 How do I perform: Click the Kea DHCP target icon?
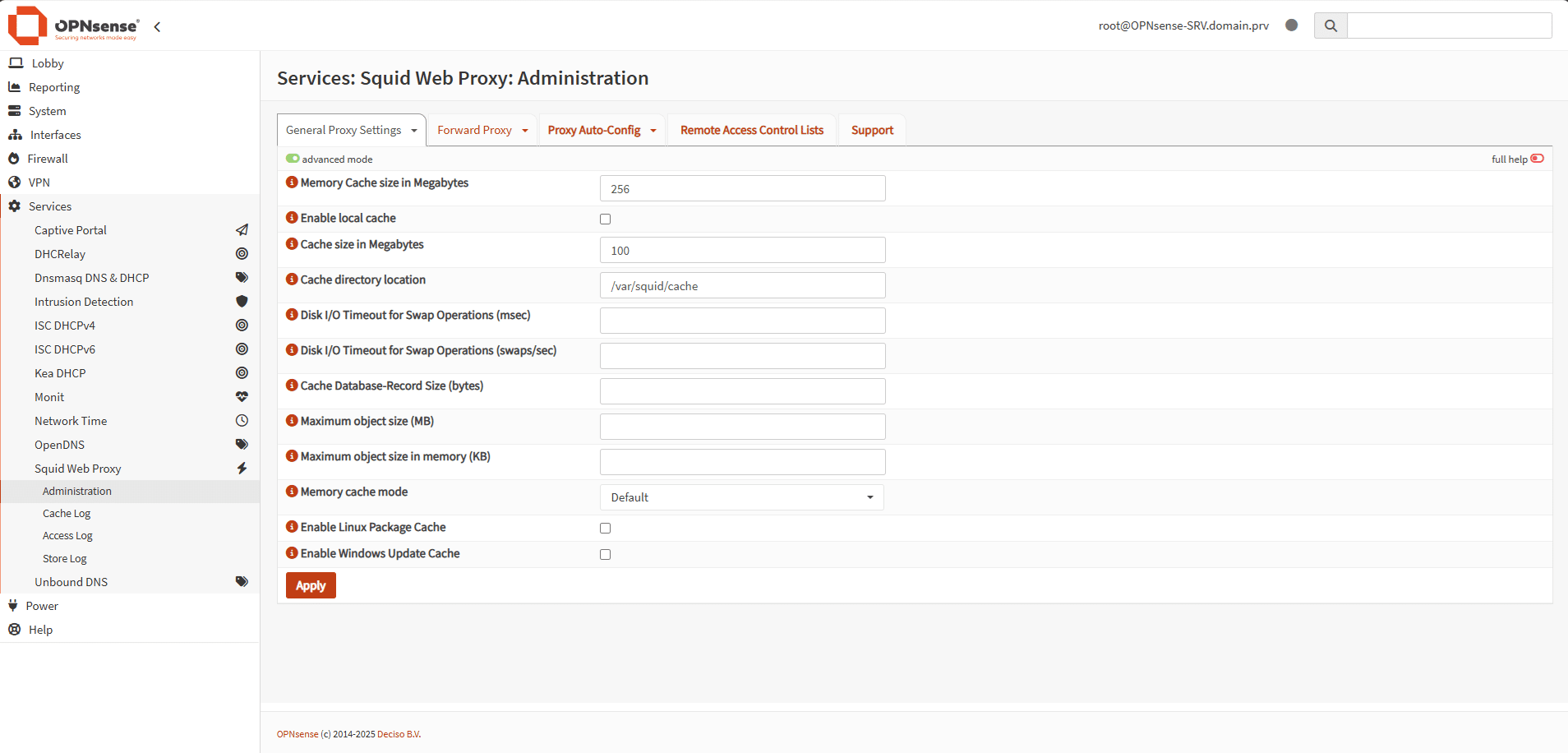242,373
